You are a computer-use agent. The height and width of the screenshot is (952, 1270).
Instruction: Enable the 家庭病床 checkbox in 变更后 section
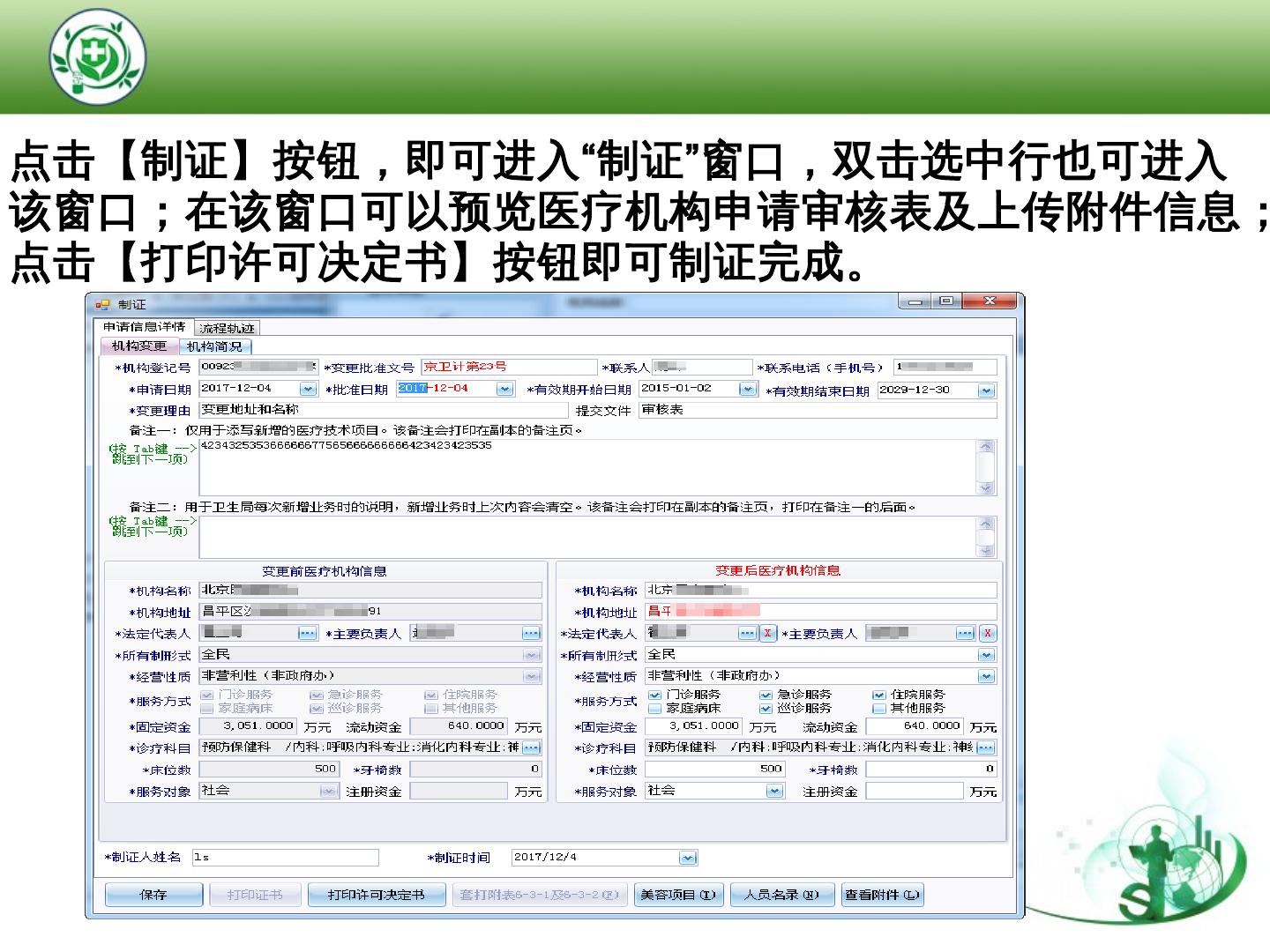[x=654, y=709]
